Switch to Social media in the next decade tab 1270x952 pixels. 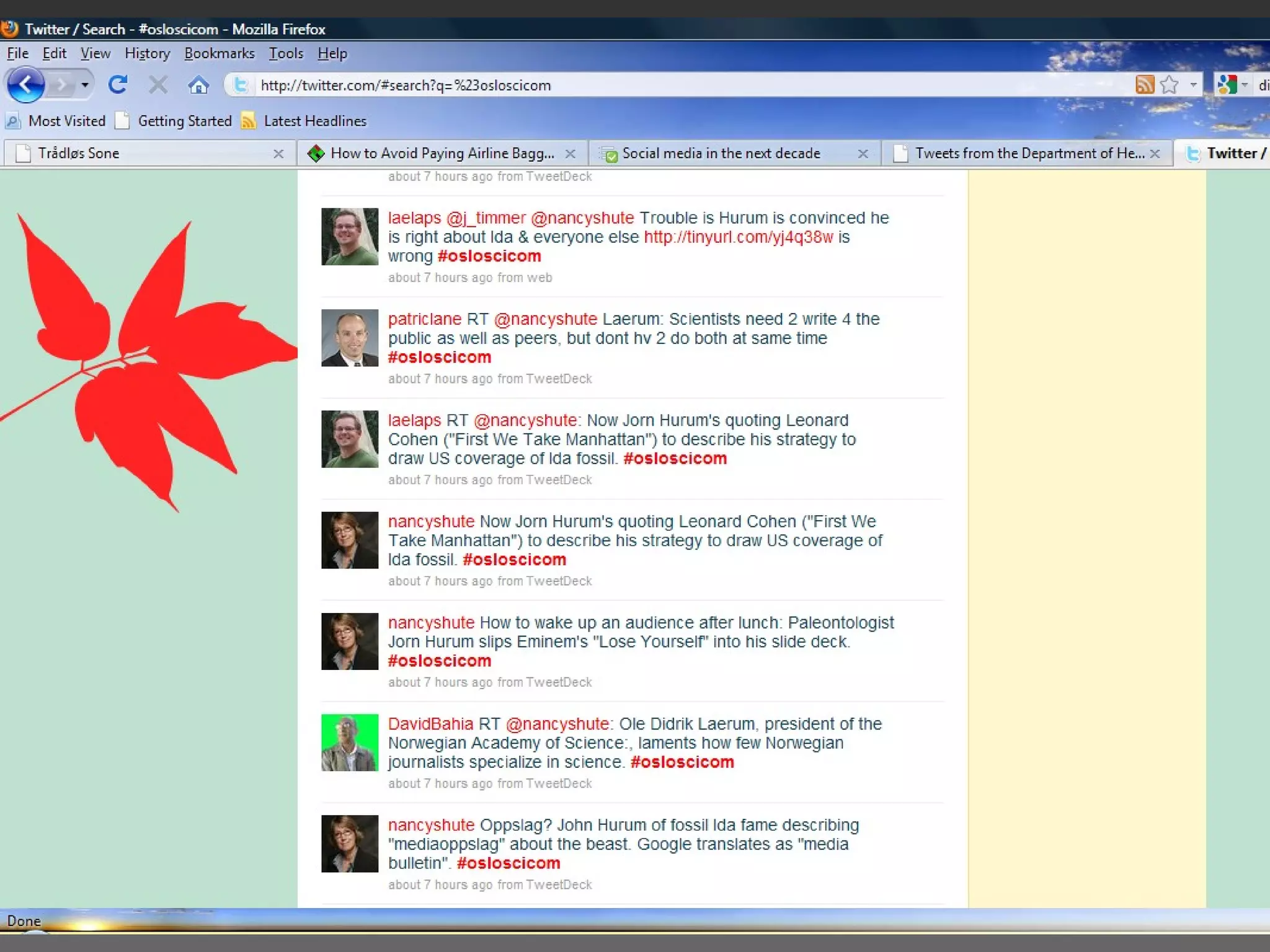(x=721, y=153)
